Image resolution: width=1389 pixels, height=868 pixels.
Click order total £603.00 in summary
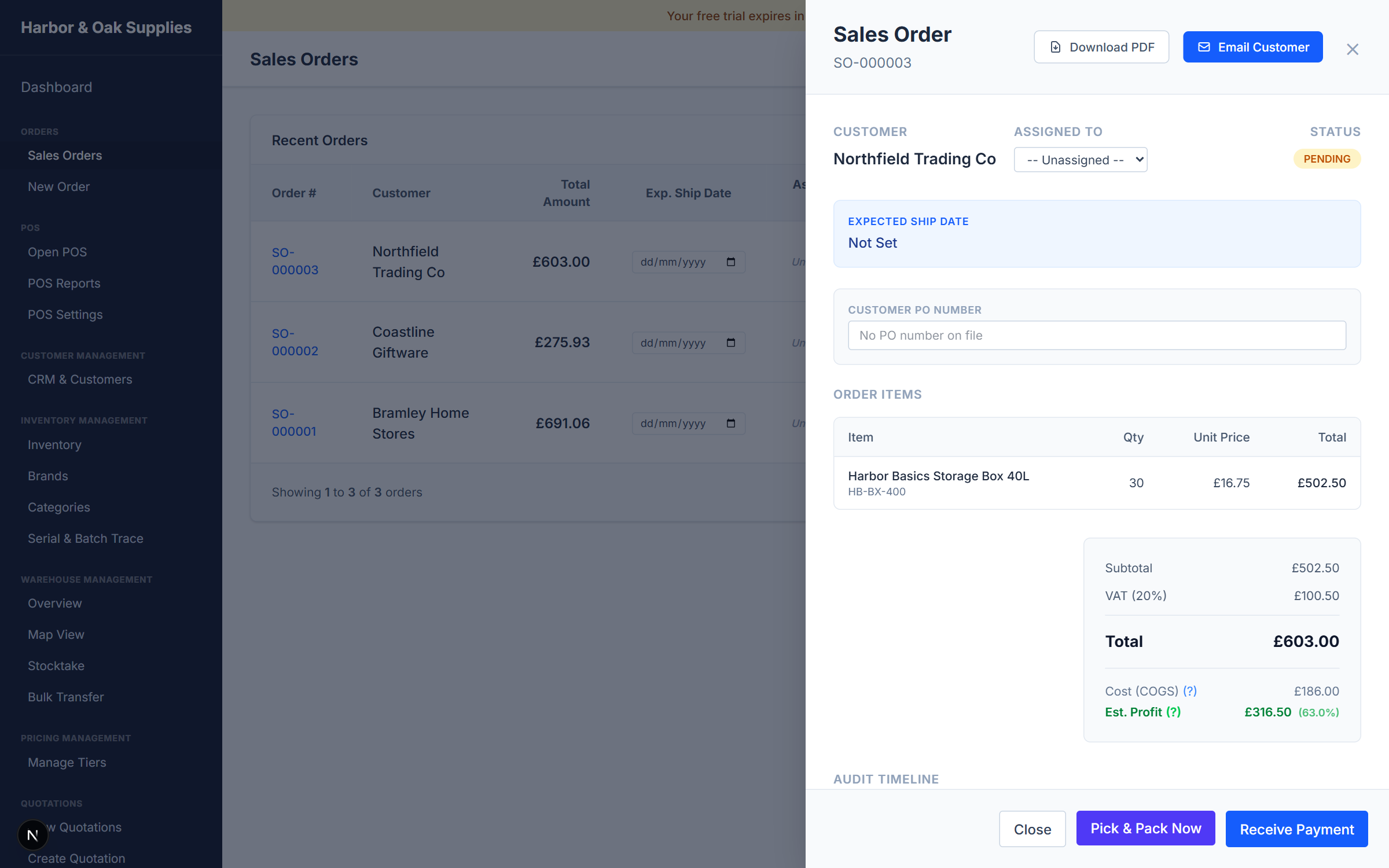[x=1306, y=641]
